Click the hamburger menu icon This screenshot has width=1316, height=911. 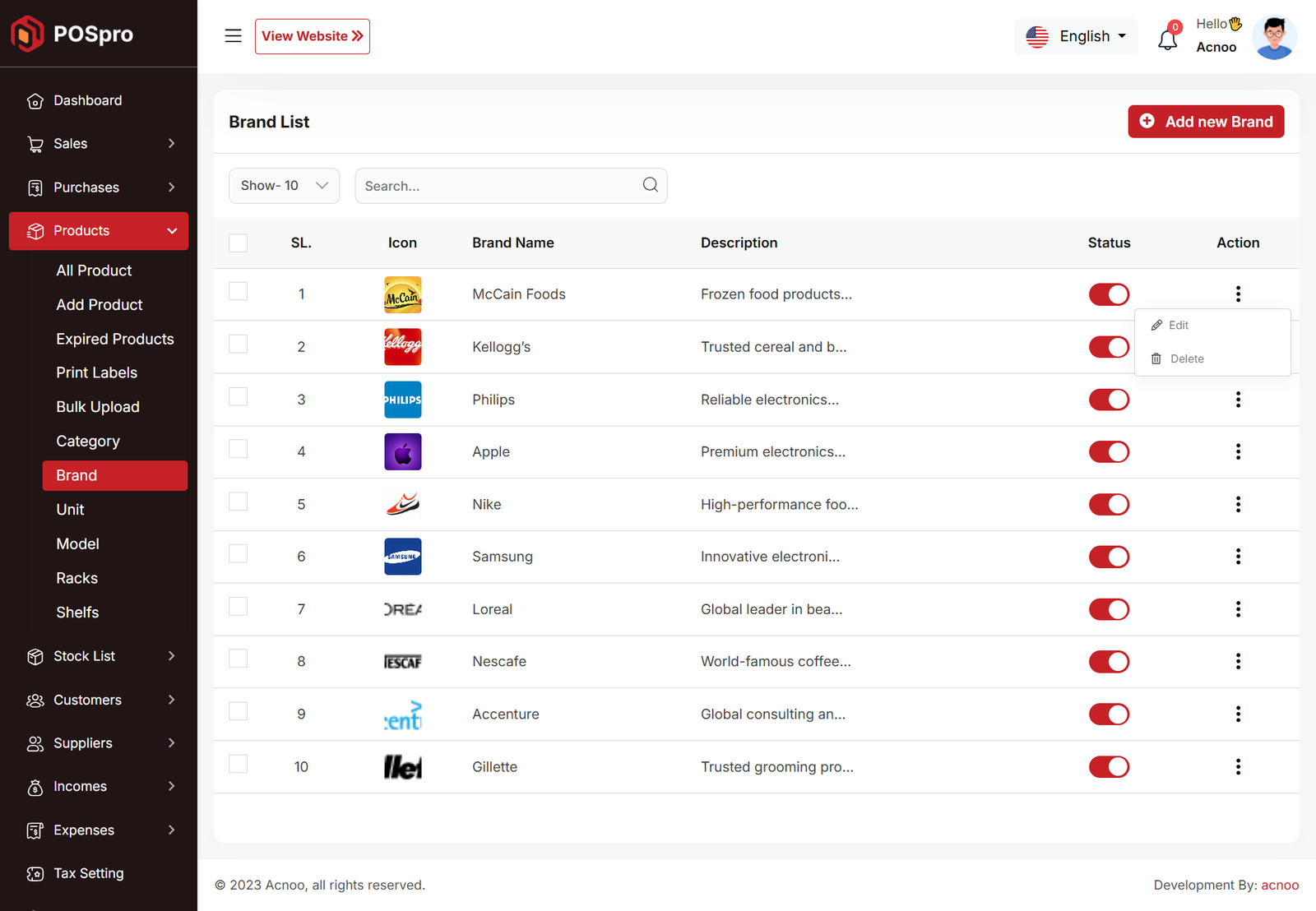(233, 36)
